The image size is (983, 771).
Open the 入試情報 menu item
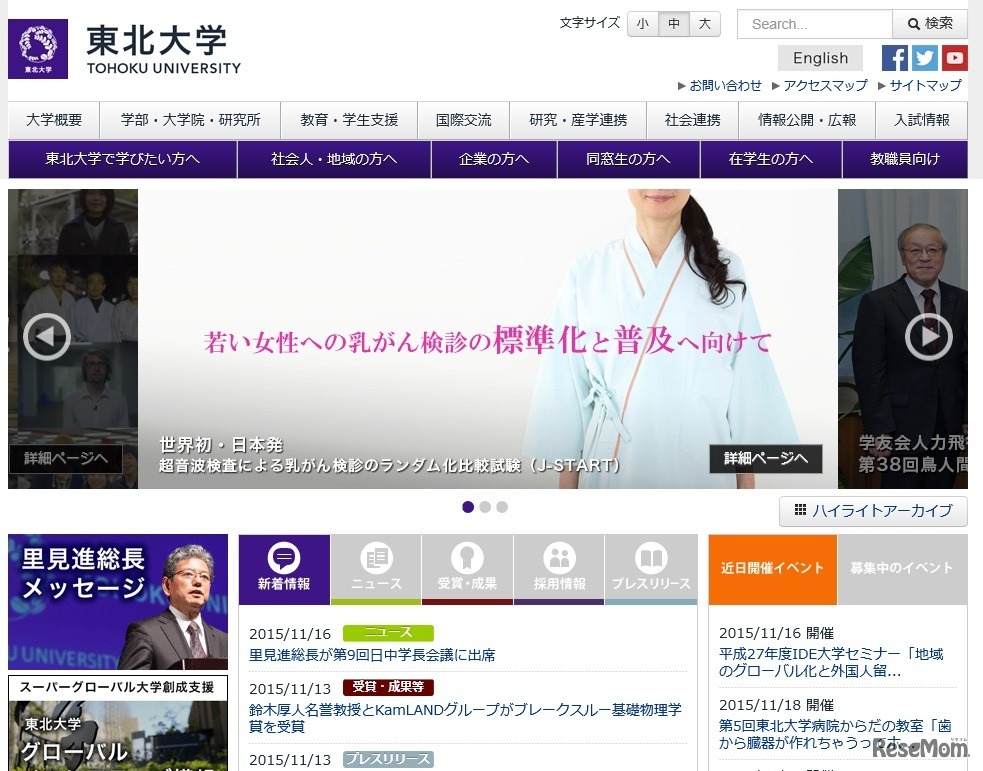pyautogui.click(x=922, y=120)
